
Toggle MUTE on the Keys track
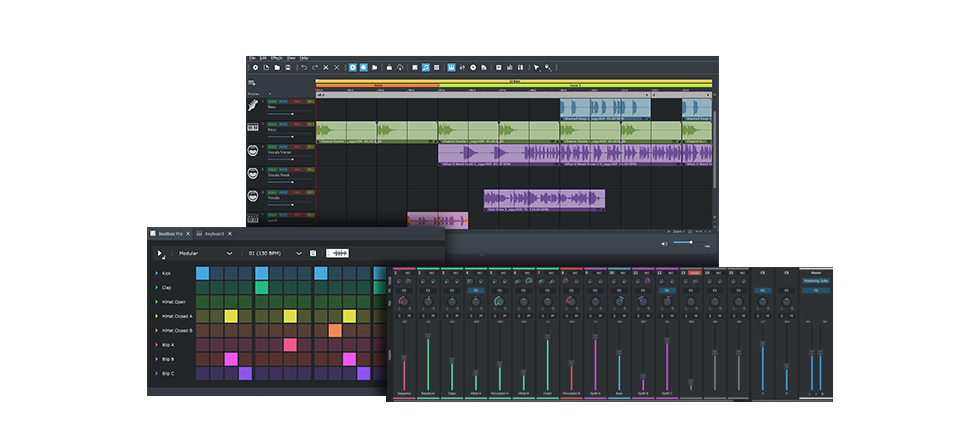point(283,125)
